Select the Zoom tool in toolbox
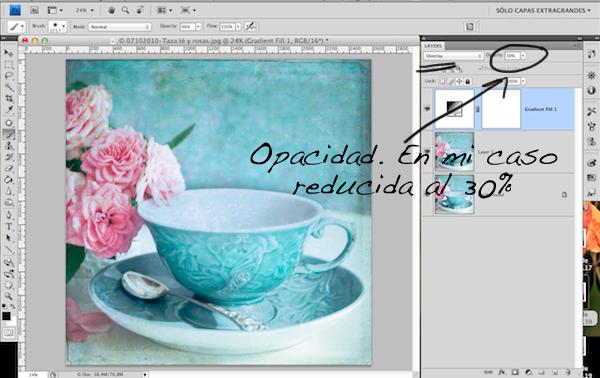600x378 pixels. [x=8, y=296]
